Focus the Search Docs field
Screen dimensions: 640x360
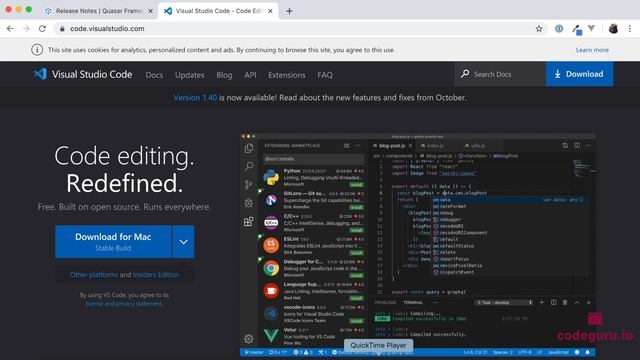click(x=500, y=74)
